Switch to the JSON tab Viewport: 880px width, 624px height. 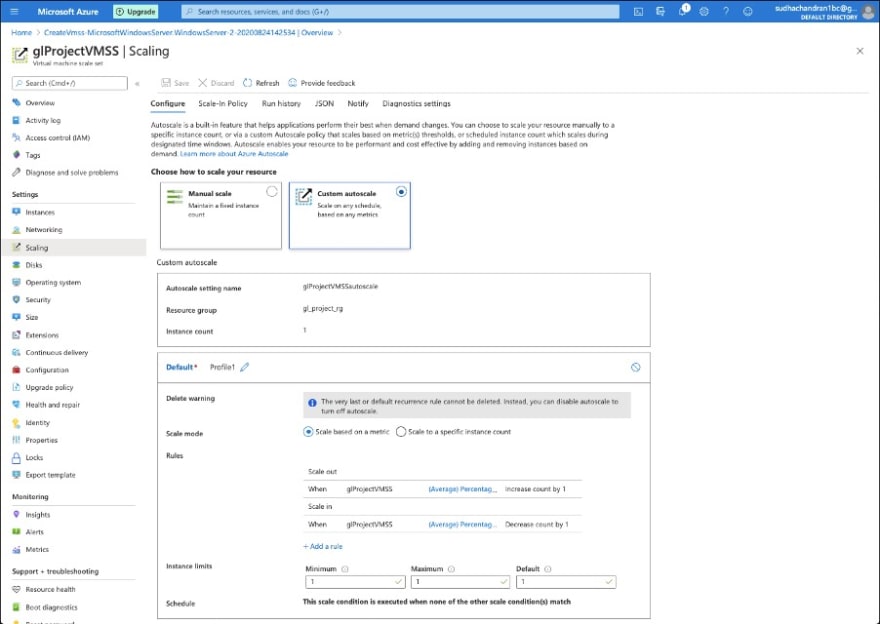(x=324, y=104)
